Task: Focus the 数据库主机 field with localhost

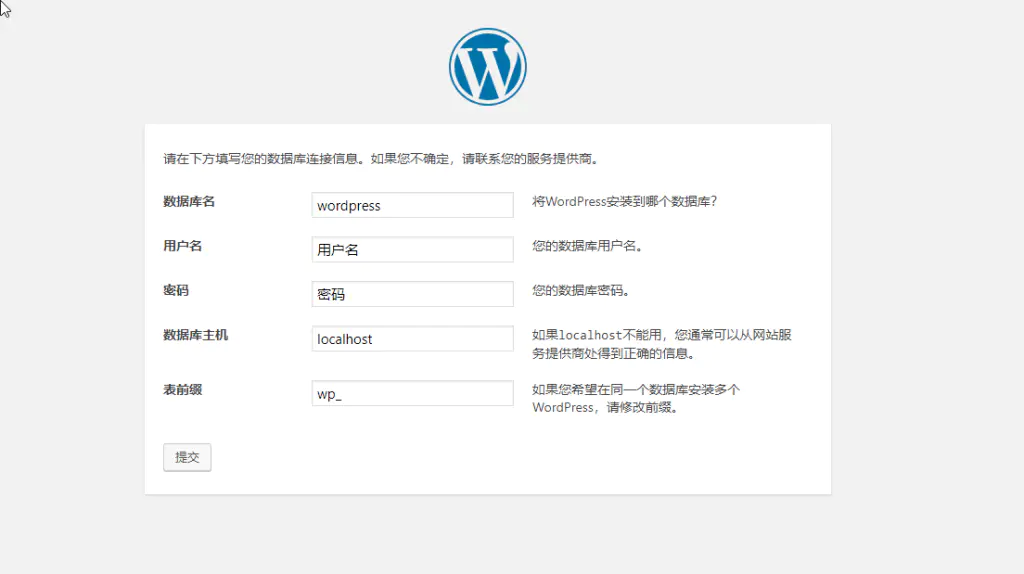Action: (413, 338)
